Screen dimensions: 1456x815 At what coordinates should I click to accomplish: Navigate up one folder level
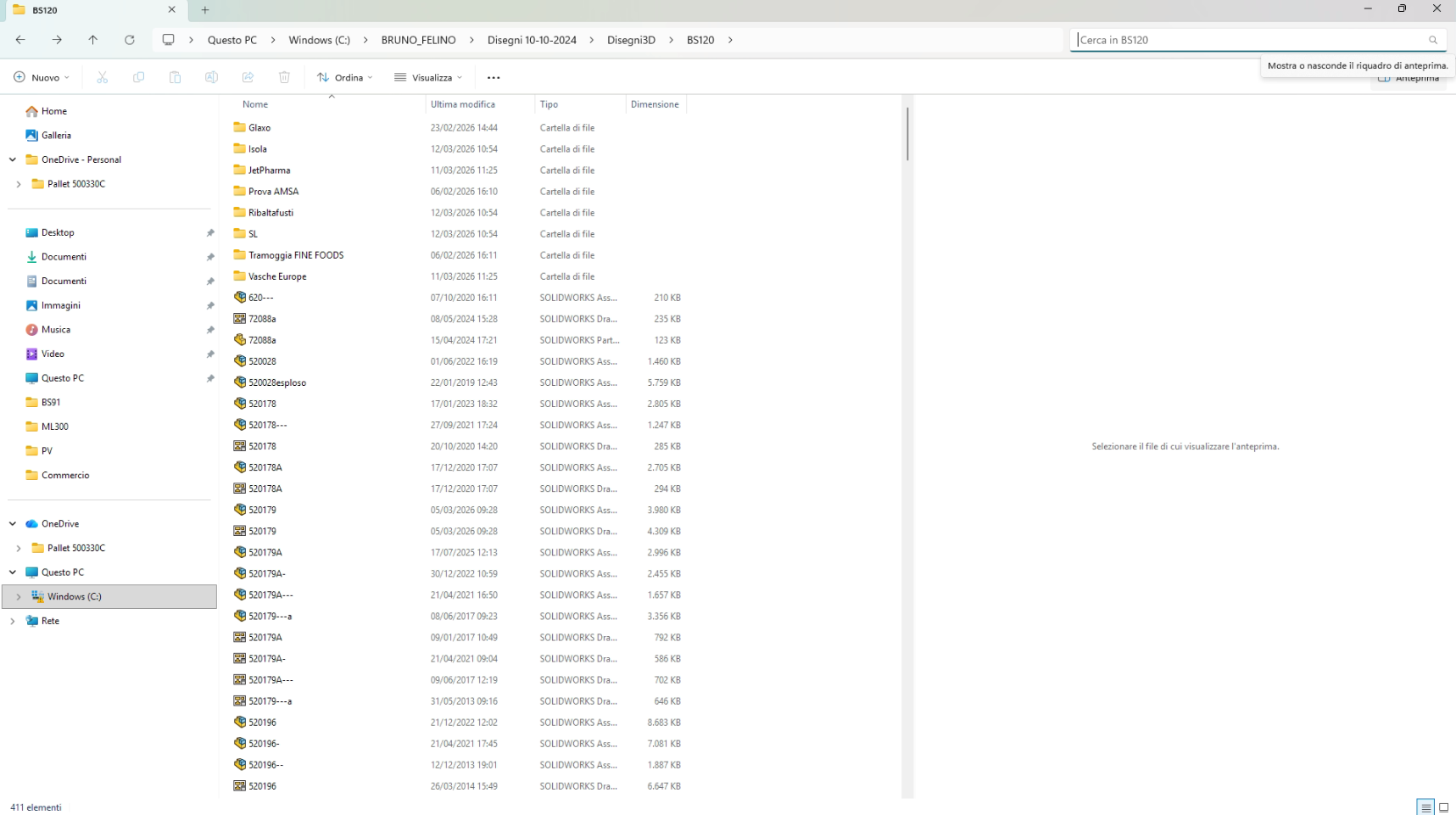coord(93,40)
